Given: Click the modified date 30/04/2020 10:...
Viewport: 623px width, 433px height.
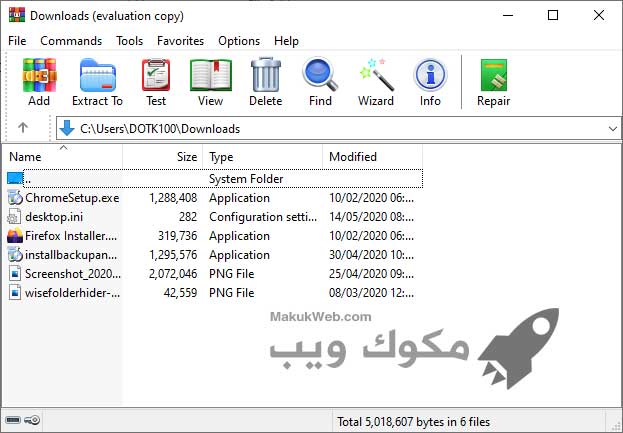Looking at the screenshot, I should tap(371, 255).
